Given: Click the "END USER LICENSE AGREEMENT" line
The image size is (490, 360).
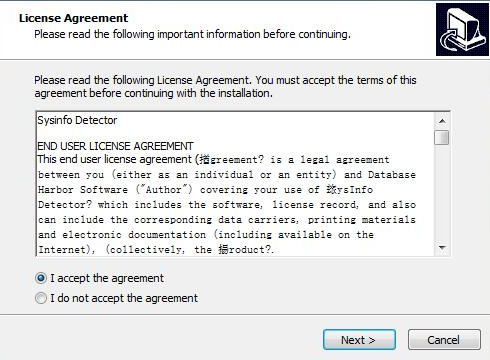Looking at the screenshot, I should click(x=115, y=146).
